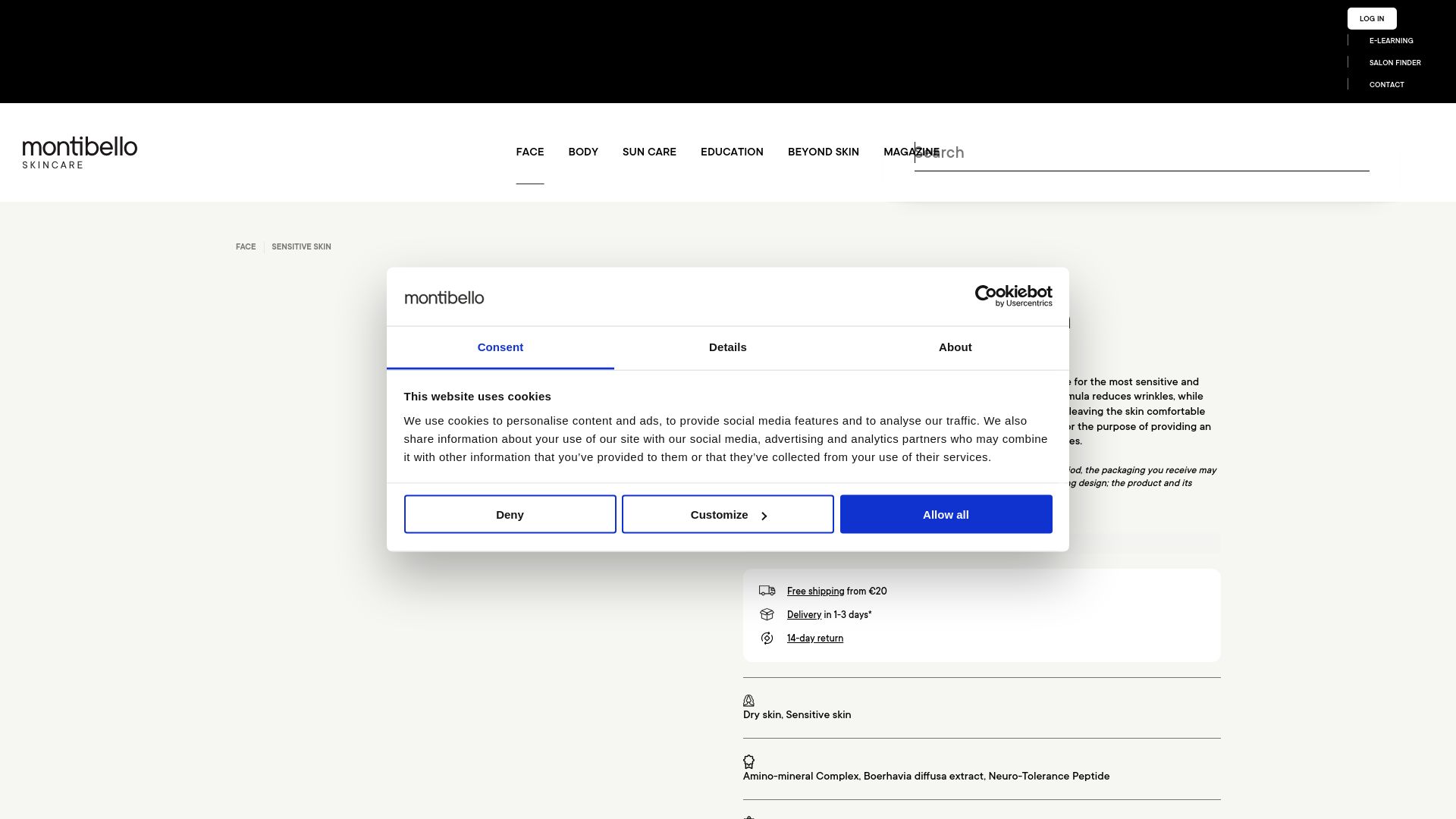Screen dimensions: 1456x819
Task: Open the Beyond Skin menu
Action: tap(823, 152)
